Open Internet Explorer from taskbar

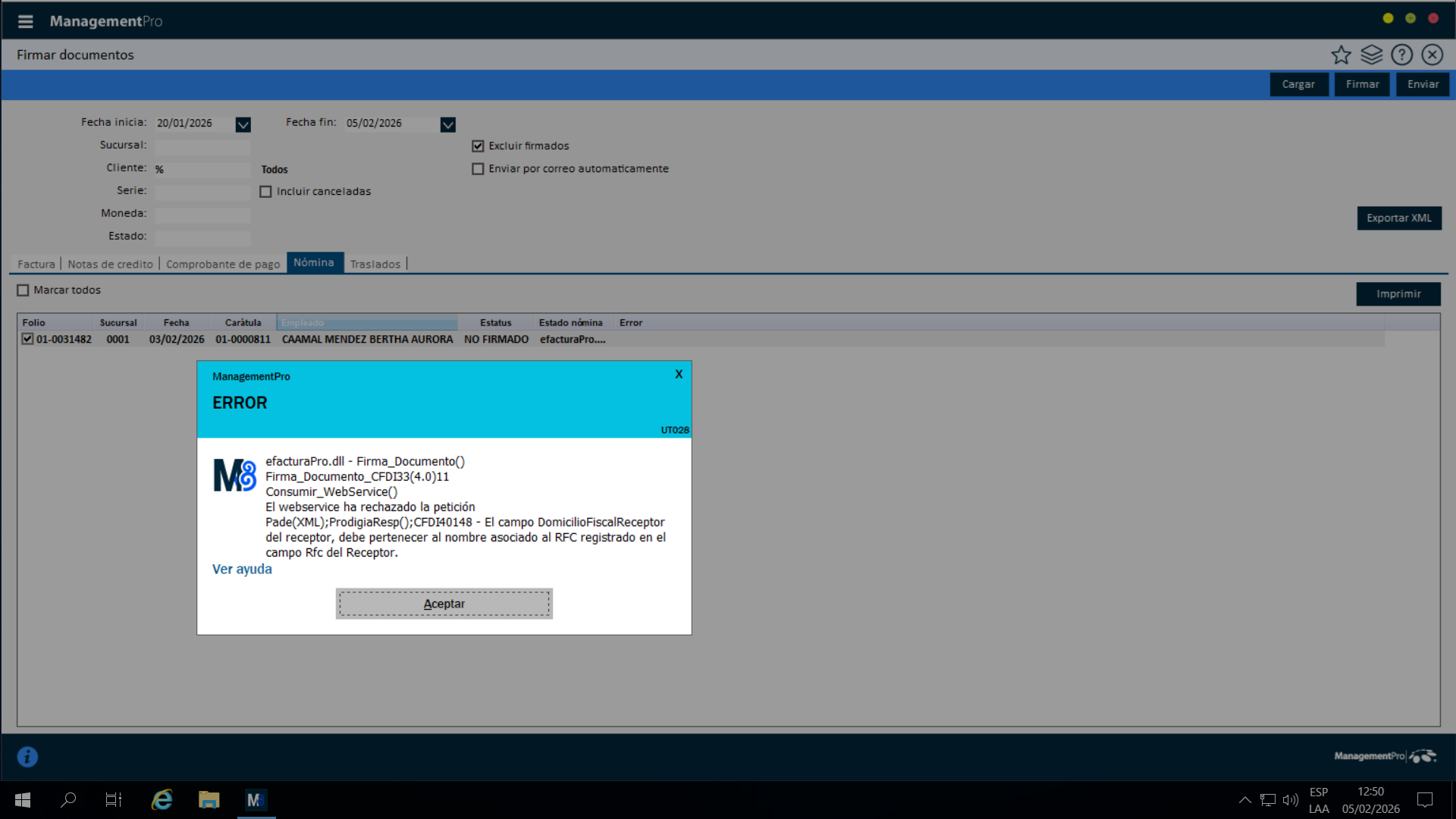[x=162, y=799]
